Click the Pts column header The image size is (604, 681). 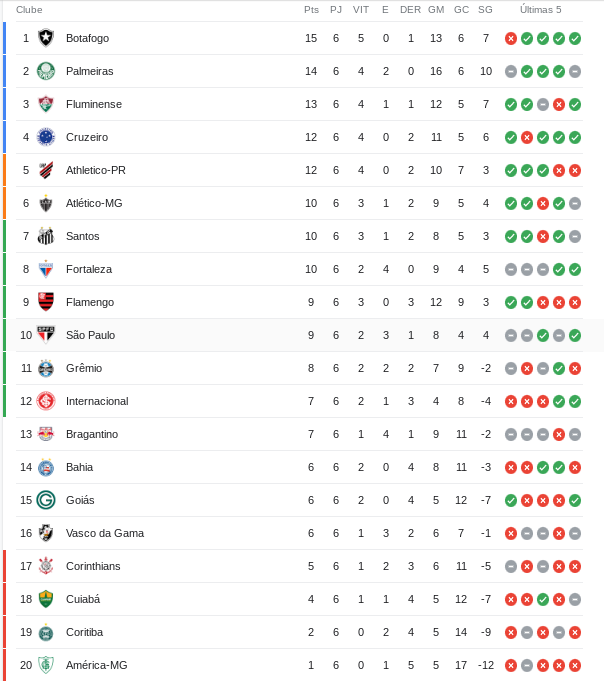click(311, 10)
